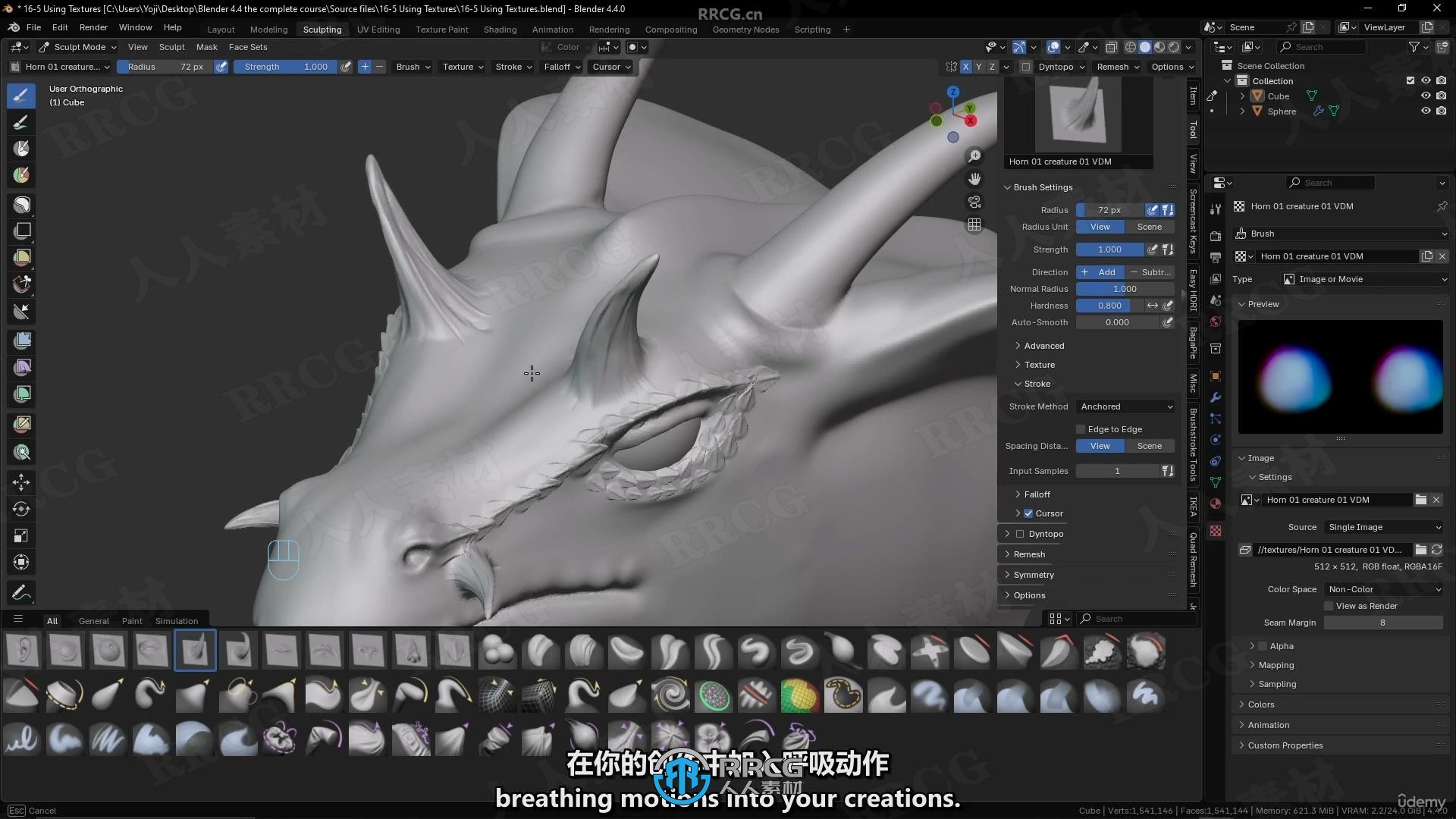Select the Scale transform tool
Viewport: 1456px width, 819px height.
(21, 535)
